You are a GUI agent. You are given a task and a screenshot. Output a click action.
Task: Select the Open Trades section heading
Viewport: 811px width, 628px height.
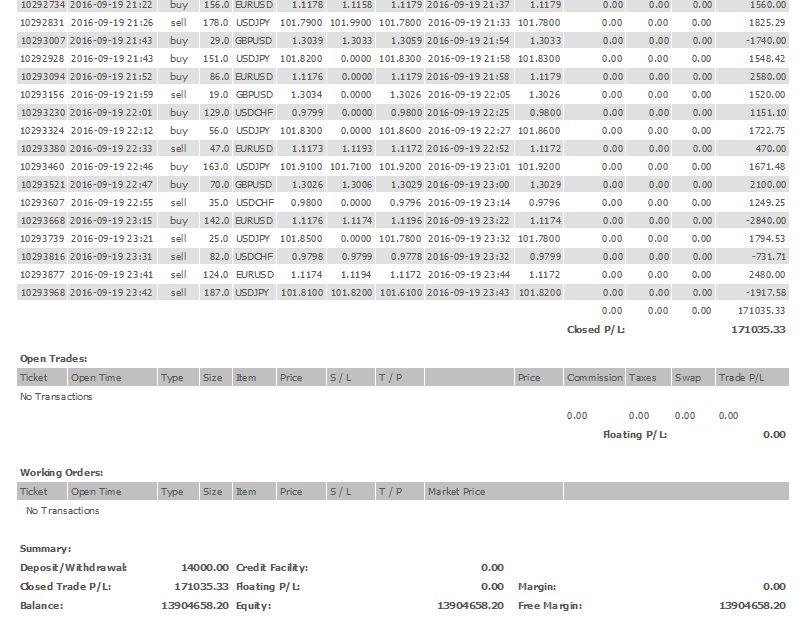pos(53,357)
